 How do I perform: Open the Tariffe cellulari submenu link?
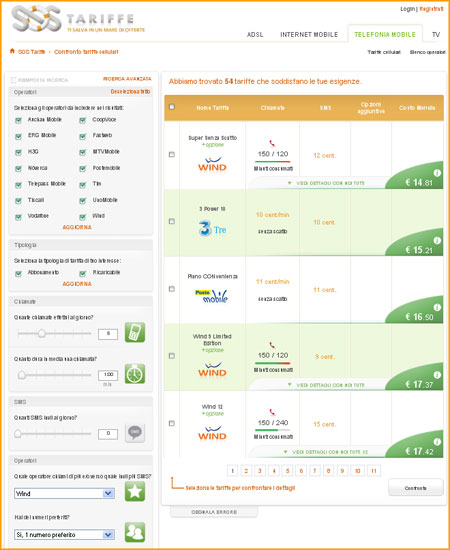384,52
